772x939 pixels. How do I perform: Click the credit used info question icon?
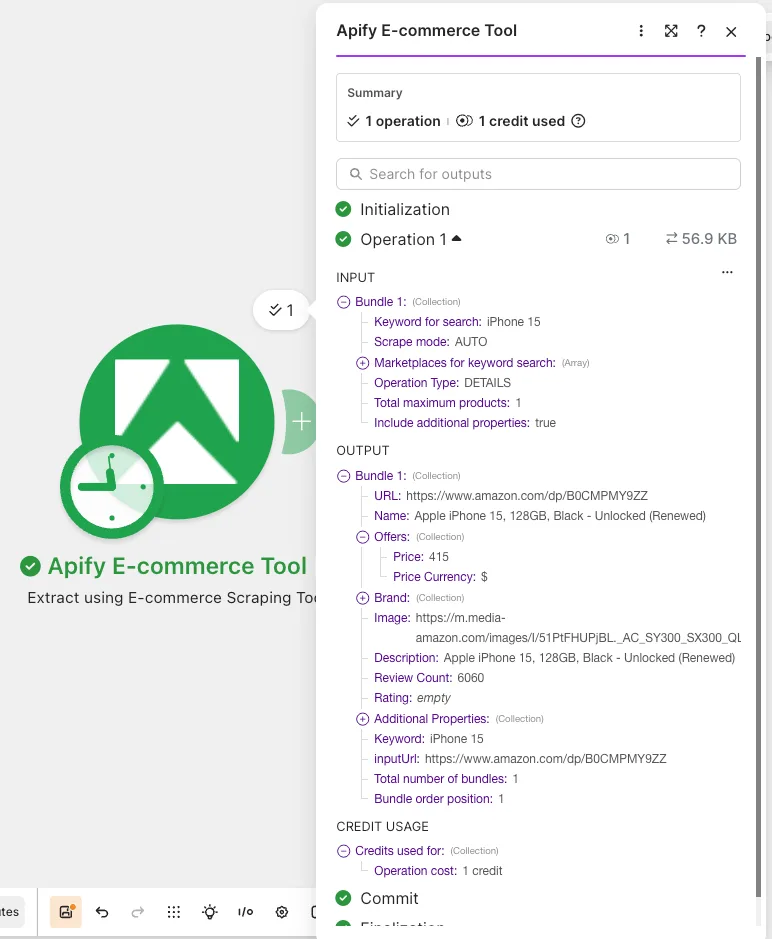pos(578,121)
